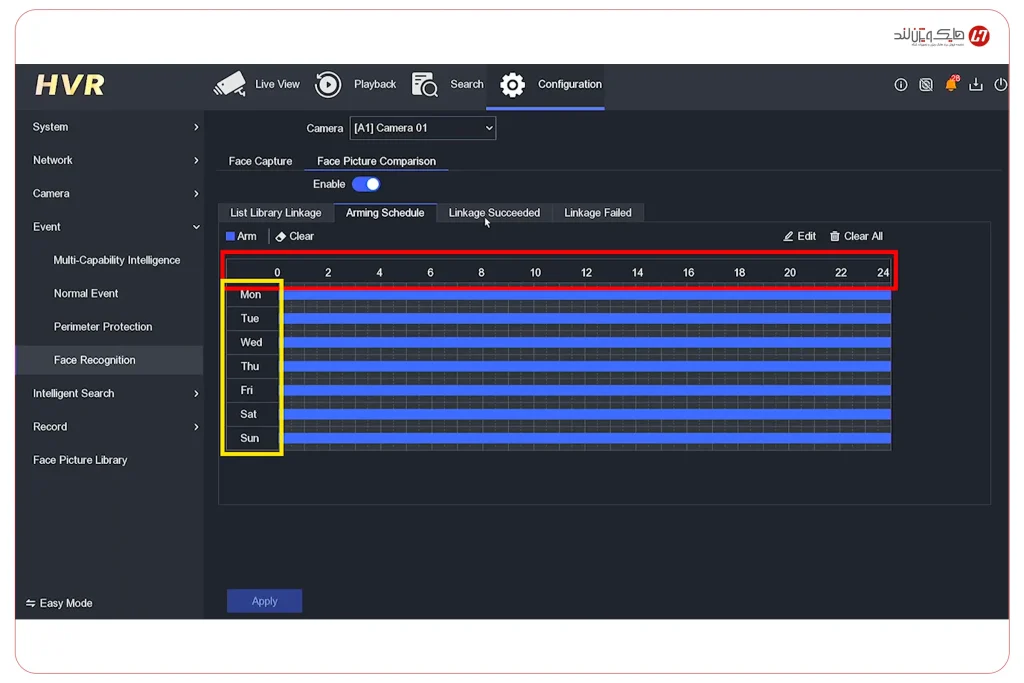Click the Wednesday blue schedule bar

point(586,342)
